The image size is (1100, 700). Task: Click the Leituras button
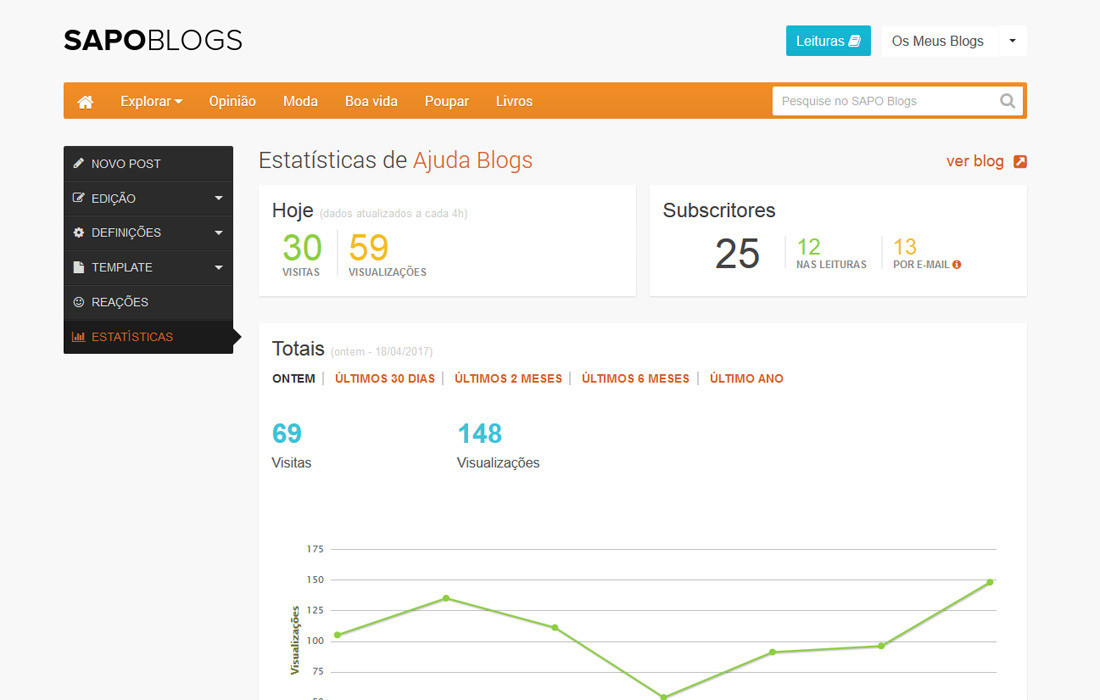[x=828, y=41]
